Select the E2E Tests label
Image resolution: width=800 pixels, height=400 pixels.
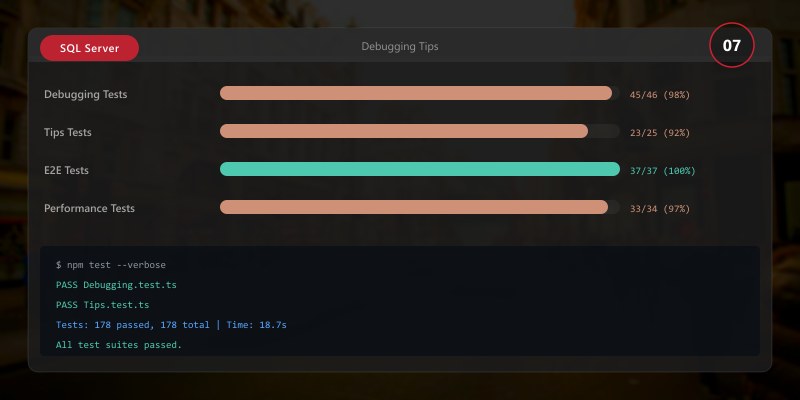point(66,170)
